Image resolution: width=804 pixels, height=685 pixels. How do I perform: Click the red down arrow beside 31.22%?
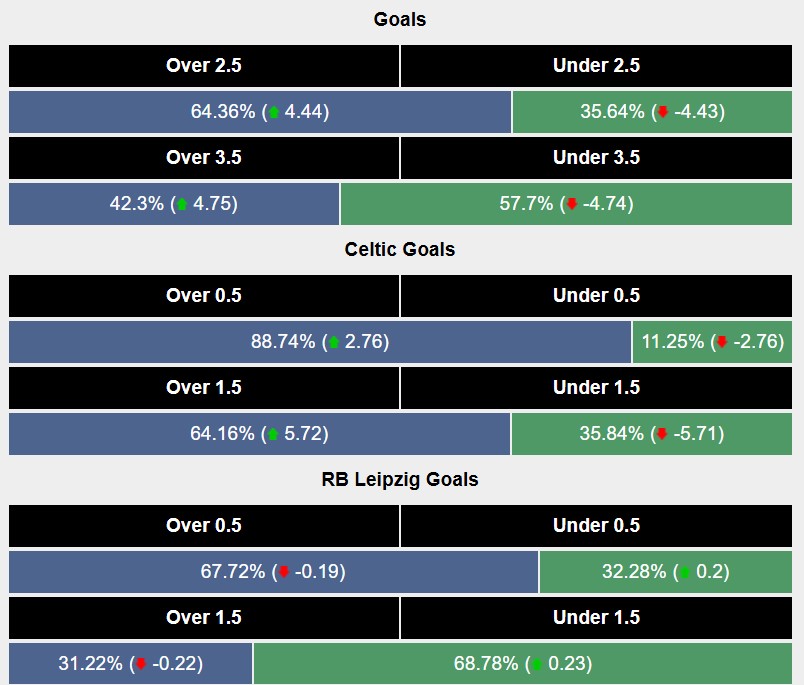[x=141, y=665]
